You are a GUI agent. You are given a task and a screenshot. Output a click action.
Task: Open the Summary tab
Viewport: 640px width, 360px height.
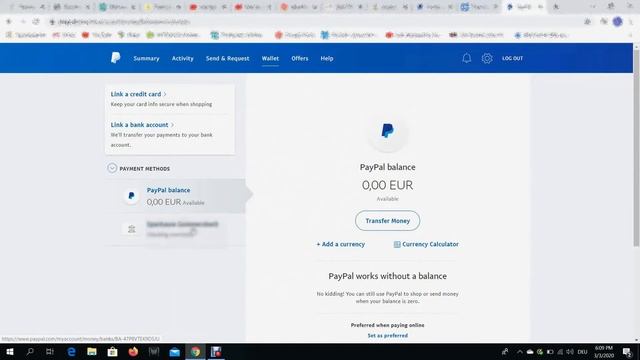click(146, 58)
